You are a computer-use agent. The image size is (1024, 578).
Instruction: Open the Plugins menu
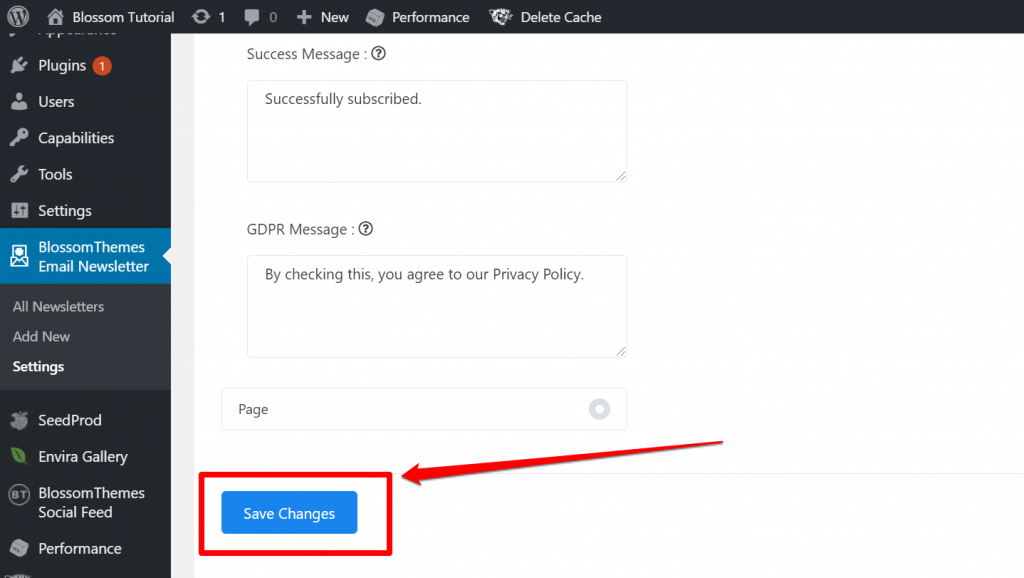tap(62, 66)
